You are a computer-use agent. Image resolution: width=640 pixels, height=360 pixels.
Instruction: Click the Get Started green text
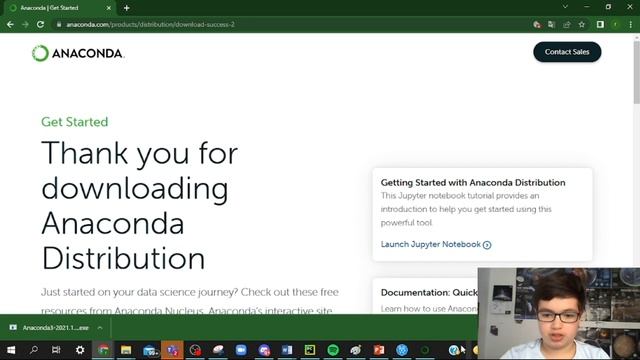tap(75, 122)
